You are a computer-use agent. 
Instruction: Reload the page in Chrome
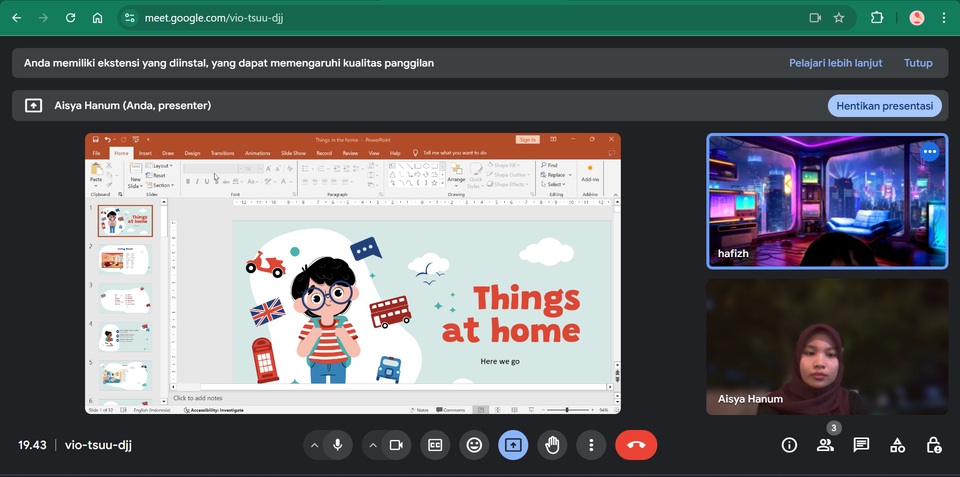[x=70, y=18]
